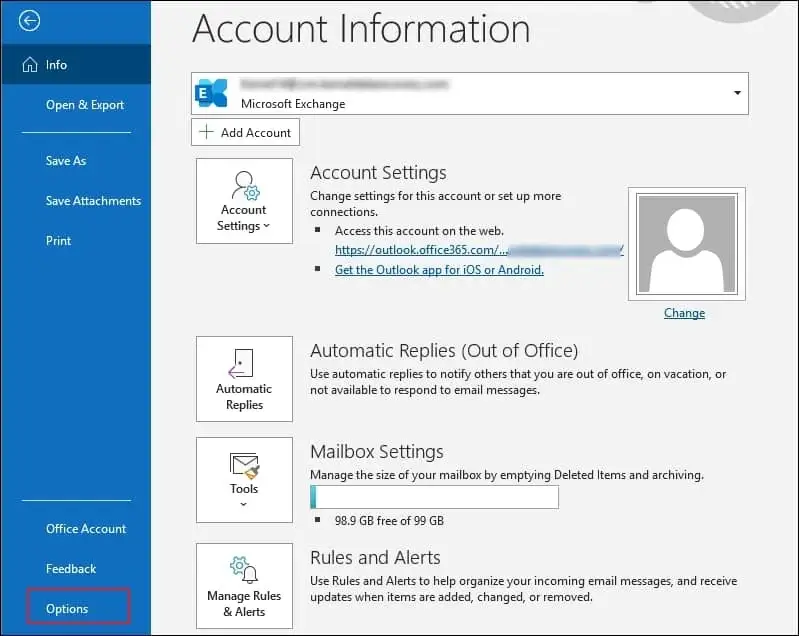The width and height of the screenshot is (799, 636).
Task: Open the account selector dropdown arrow
Action: [737, 93]
